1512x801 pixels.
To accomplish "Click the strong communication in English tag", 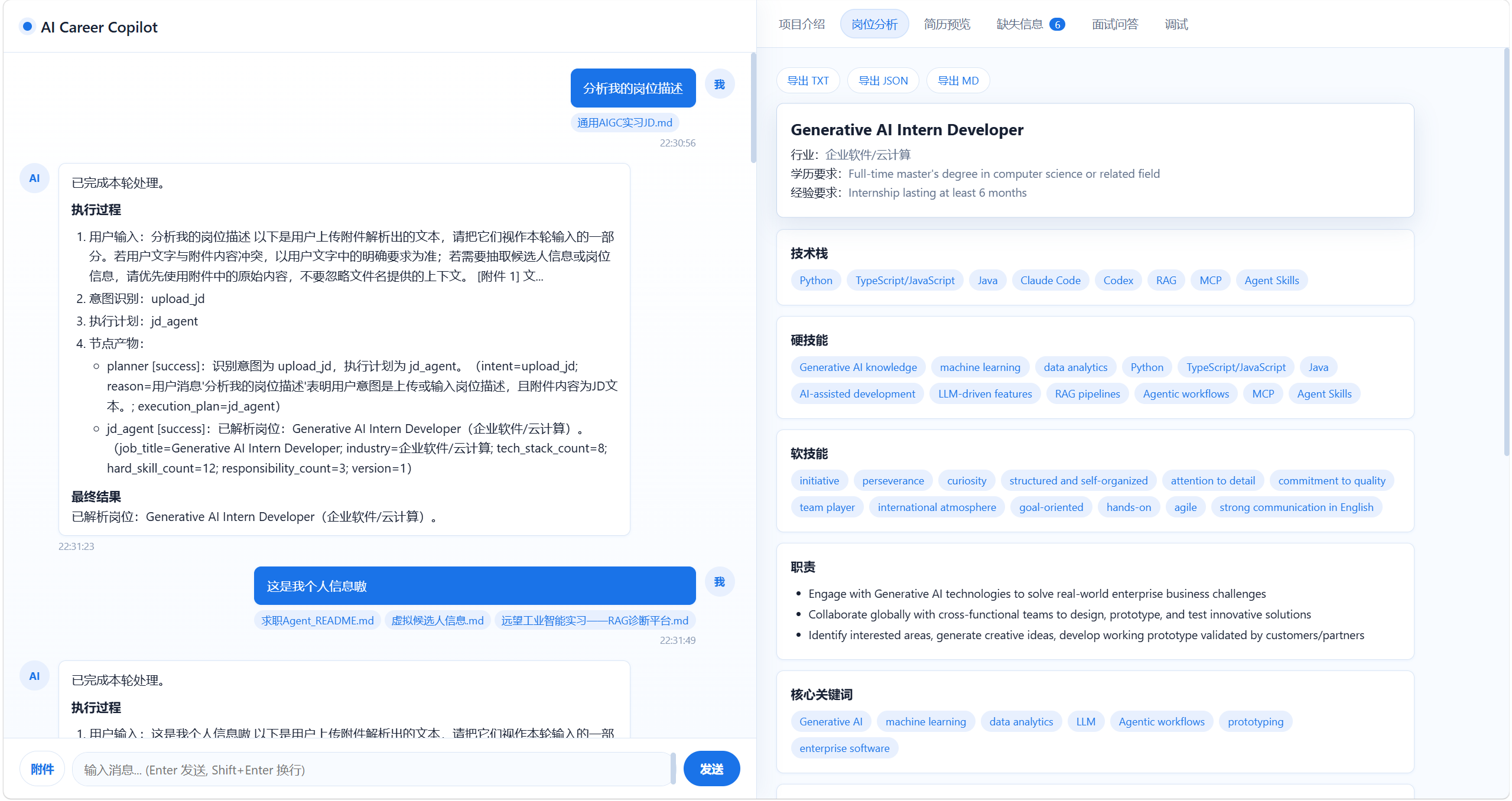I will [1296, 507].
